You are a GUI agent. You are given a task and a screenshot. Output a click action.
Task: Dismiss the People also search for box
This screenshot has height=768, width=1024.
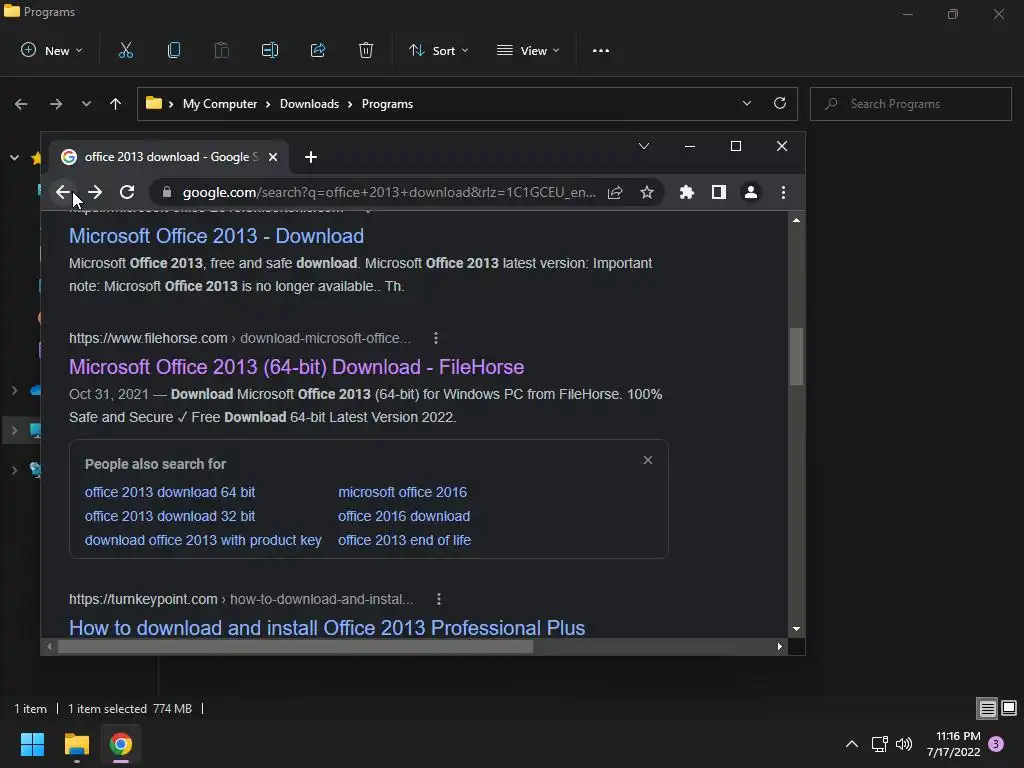click(648, 460)
